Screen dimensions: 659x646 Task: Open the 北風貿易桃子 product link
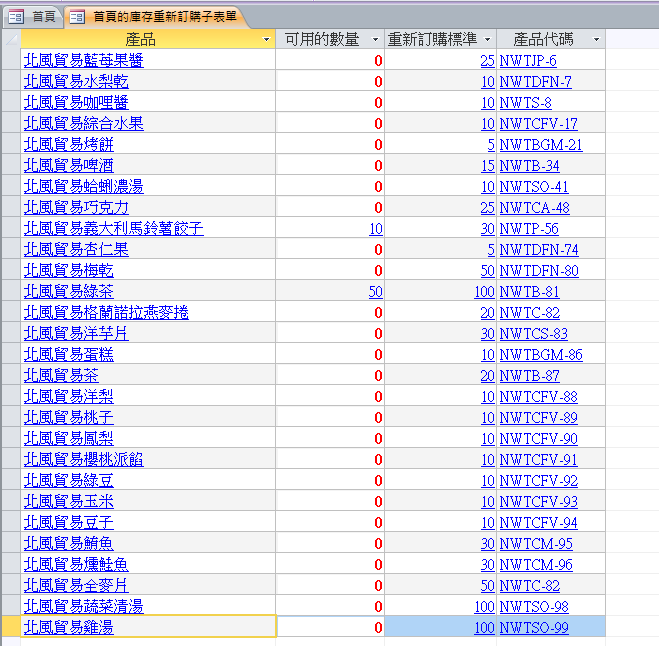click(69, 417)
